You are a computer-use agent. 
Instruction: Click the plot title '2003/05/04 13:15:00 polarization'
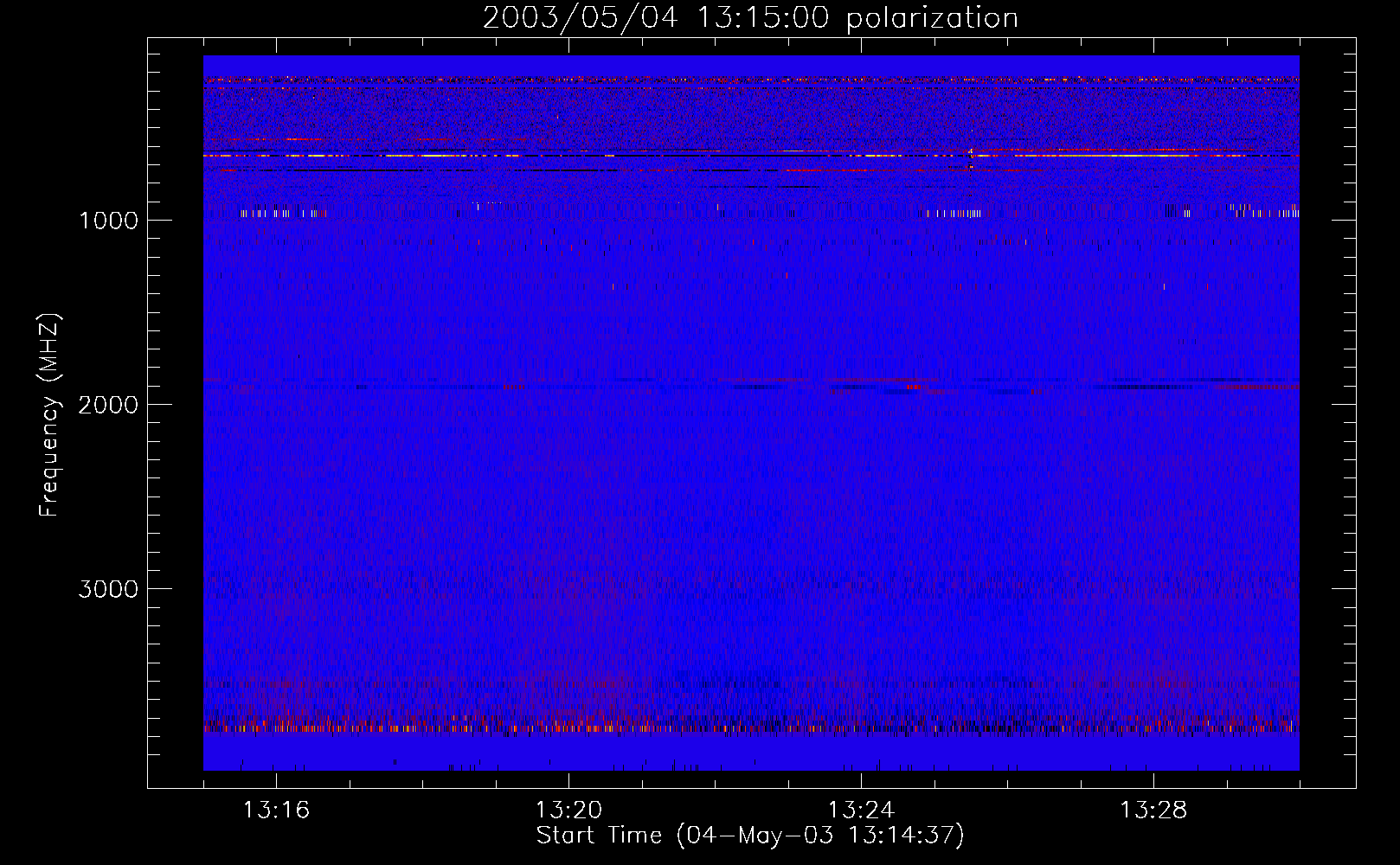tap(750, 17)
